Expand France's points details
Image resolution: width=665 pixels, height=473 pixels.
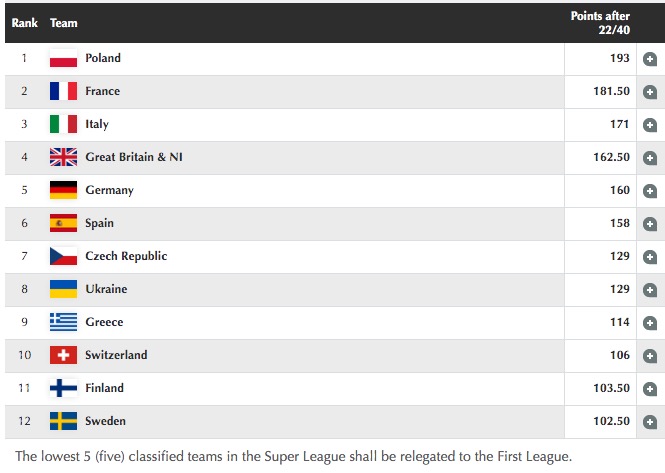[650, 92]
